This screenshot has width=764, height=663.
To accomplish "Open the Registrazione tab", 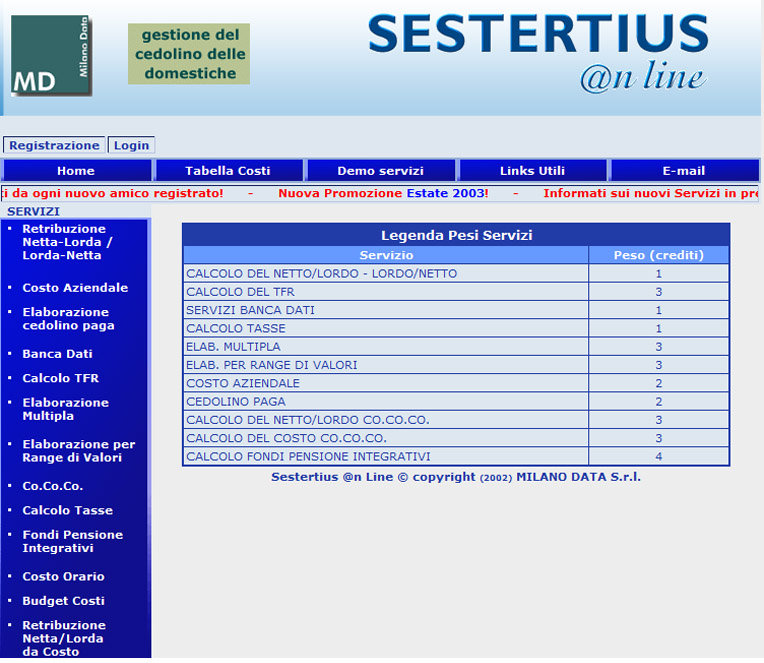I will (54, 145).
